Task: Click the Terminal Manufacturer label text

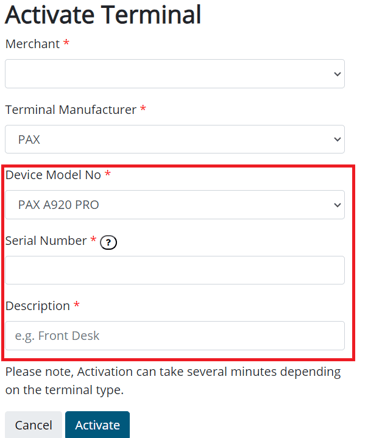Action: (71, 109)
